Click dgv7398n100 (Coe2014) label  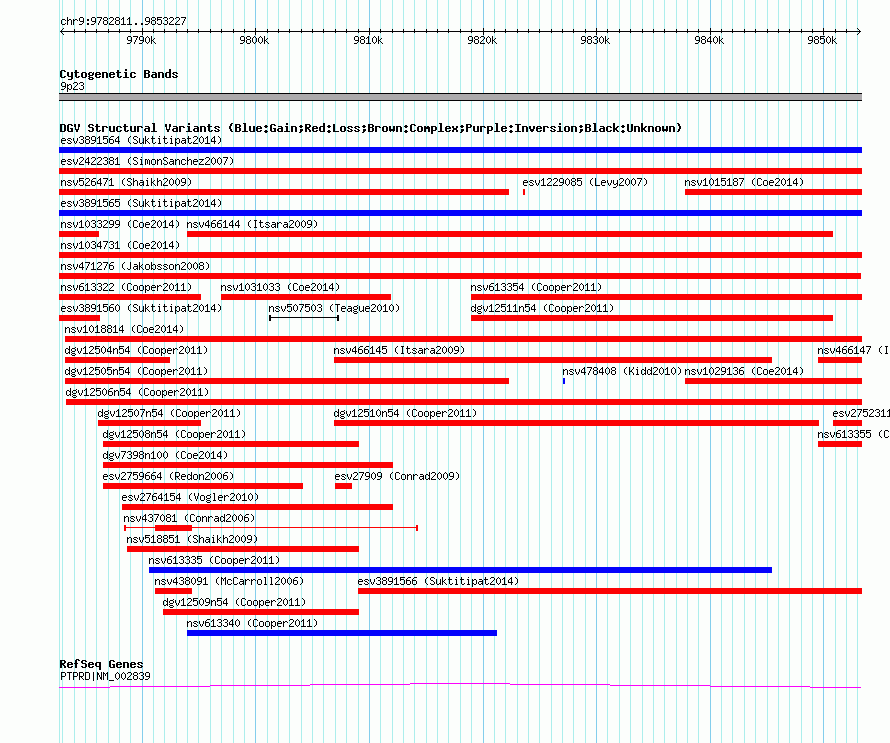coord(165,455)
